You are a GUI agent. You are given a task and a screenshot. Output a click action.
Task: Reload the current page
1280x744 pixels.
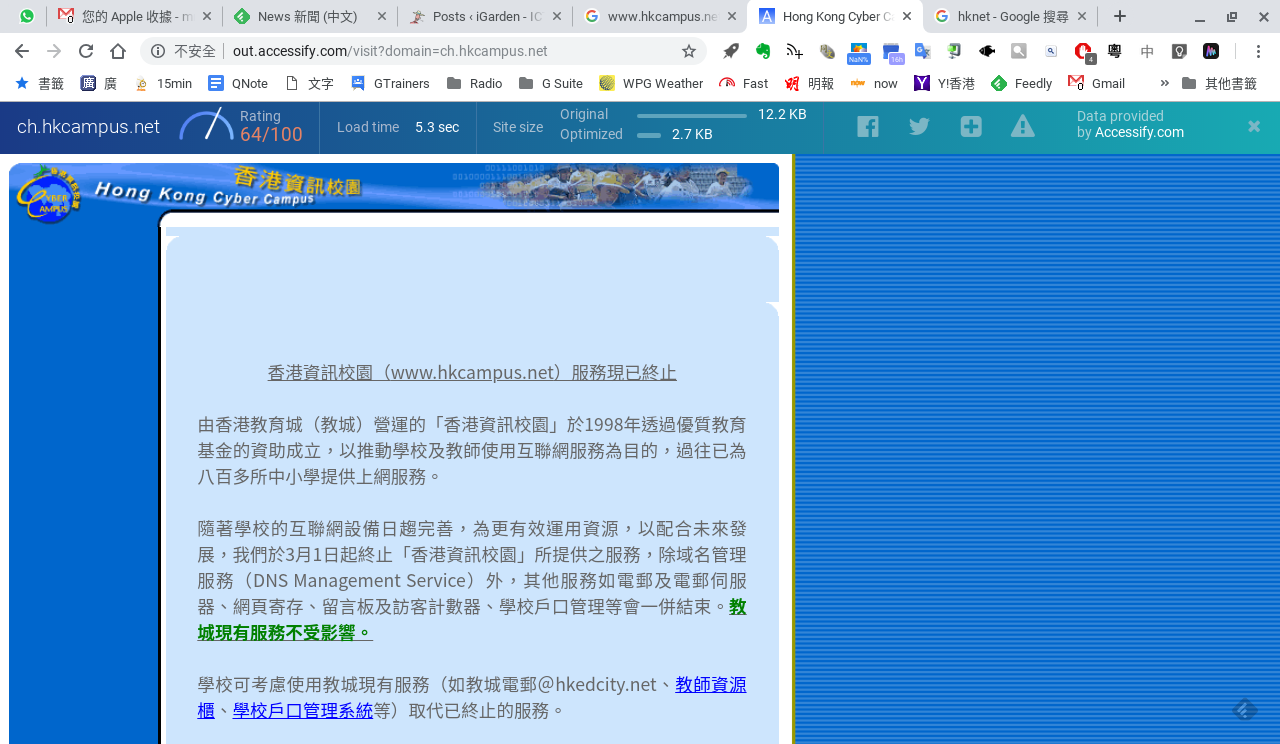pos(86,51)
